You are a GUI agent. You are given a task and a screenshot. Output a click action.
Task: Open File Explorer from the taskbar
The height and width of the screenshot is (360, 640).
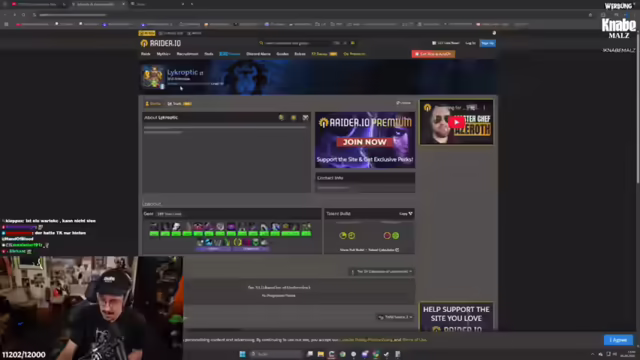click(320, 354)
